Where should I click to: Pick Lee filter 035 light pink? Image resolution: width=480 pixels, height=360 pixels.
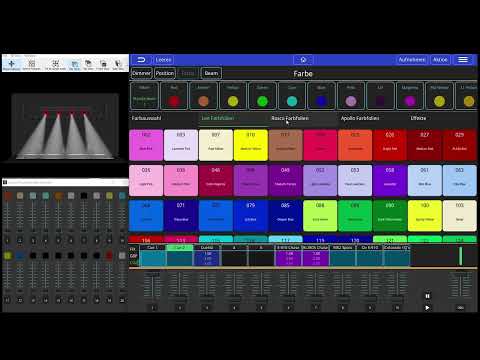(x=146, y=180)
